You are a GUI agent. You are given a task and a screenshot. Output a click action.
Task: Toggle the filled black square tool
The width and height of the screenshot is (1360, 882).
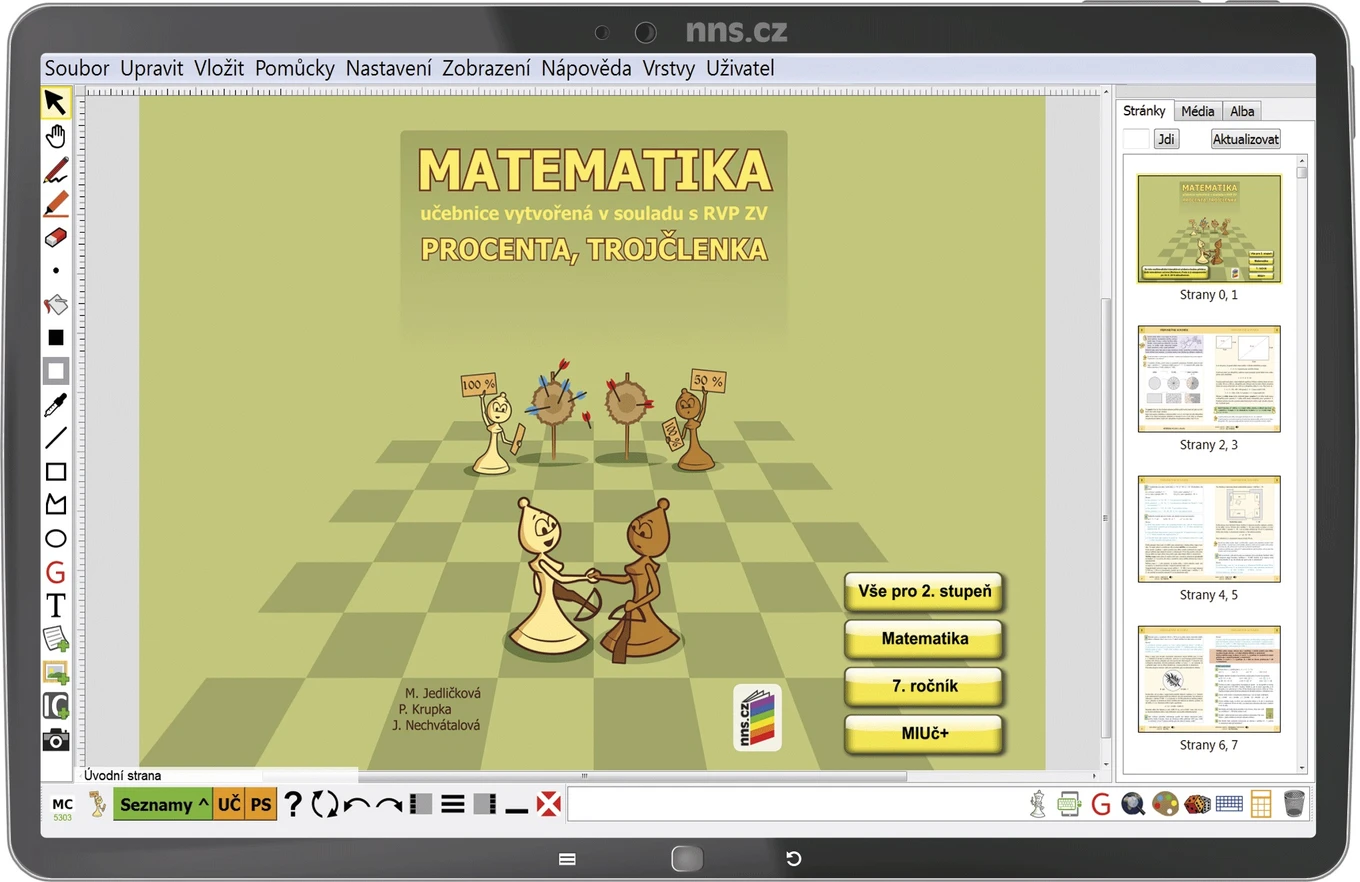[x=56, y=338]
